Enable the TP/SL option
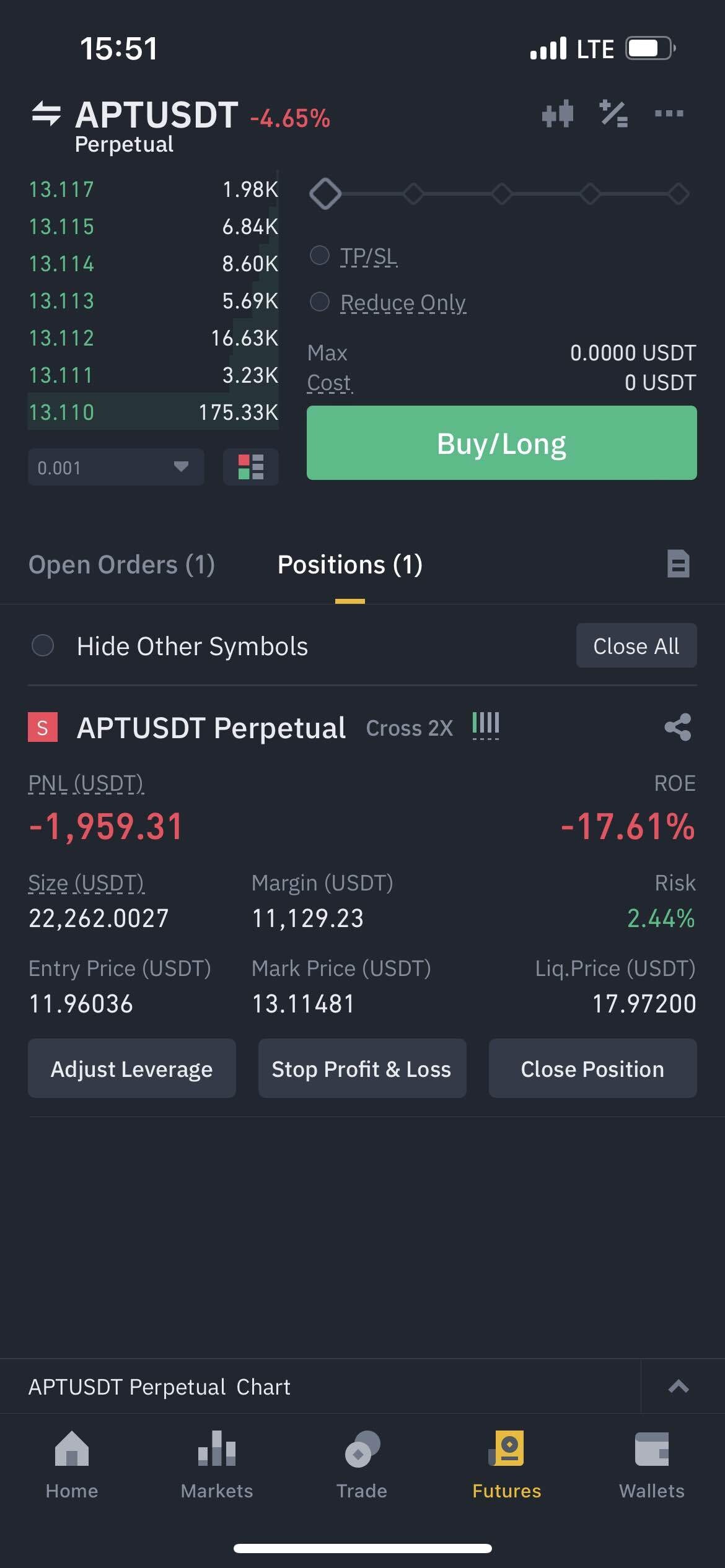This screenshot has width=725, height=1568. (319, 255)
